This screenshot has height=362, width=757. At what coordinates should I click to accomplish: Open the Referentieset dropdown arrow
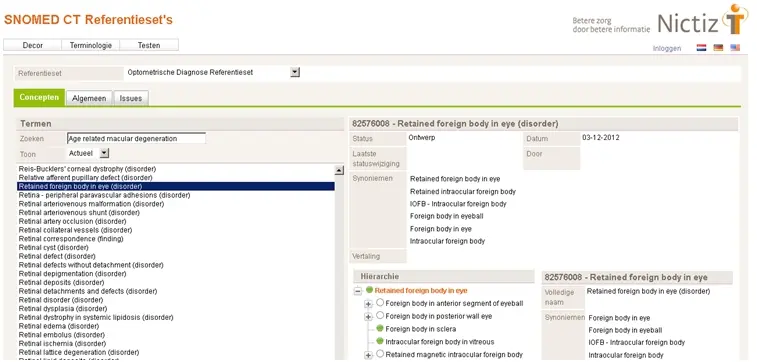[295, 72]
